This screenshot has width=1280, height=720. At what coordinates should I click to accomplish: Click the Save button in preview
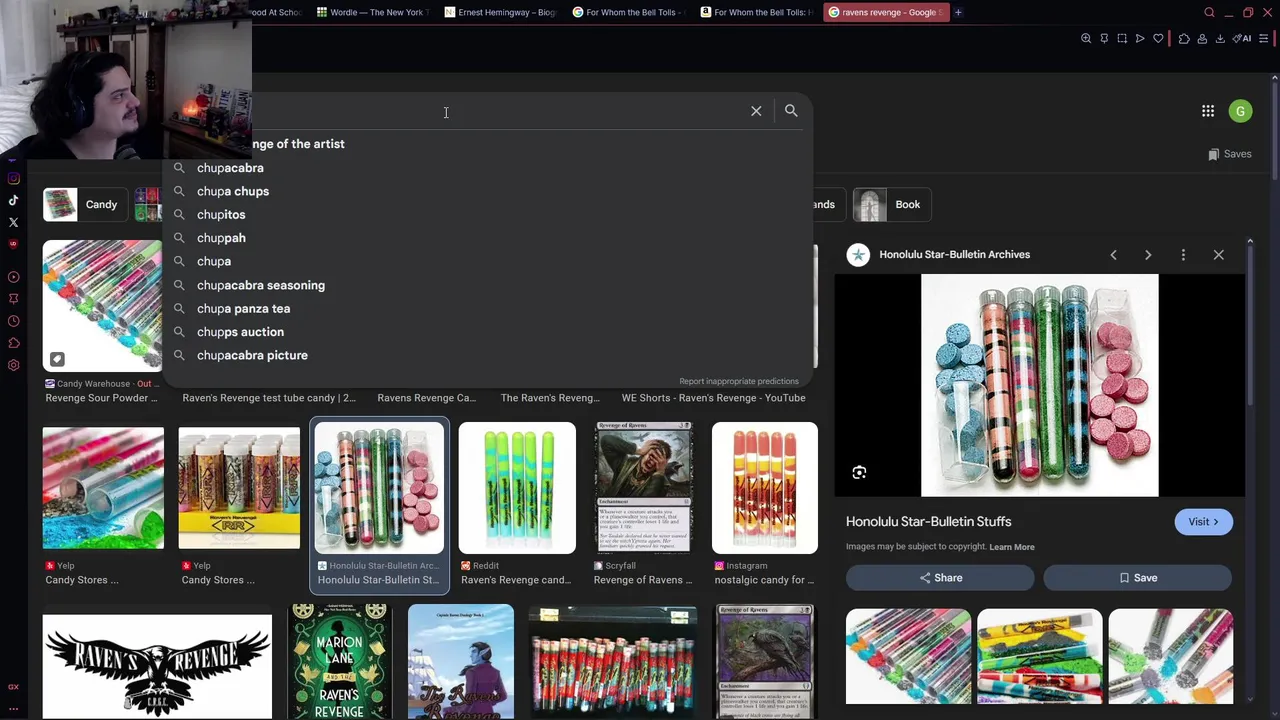click(1138, 578)
